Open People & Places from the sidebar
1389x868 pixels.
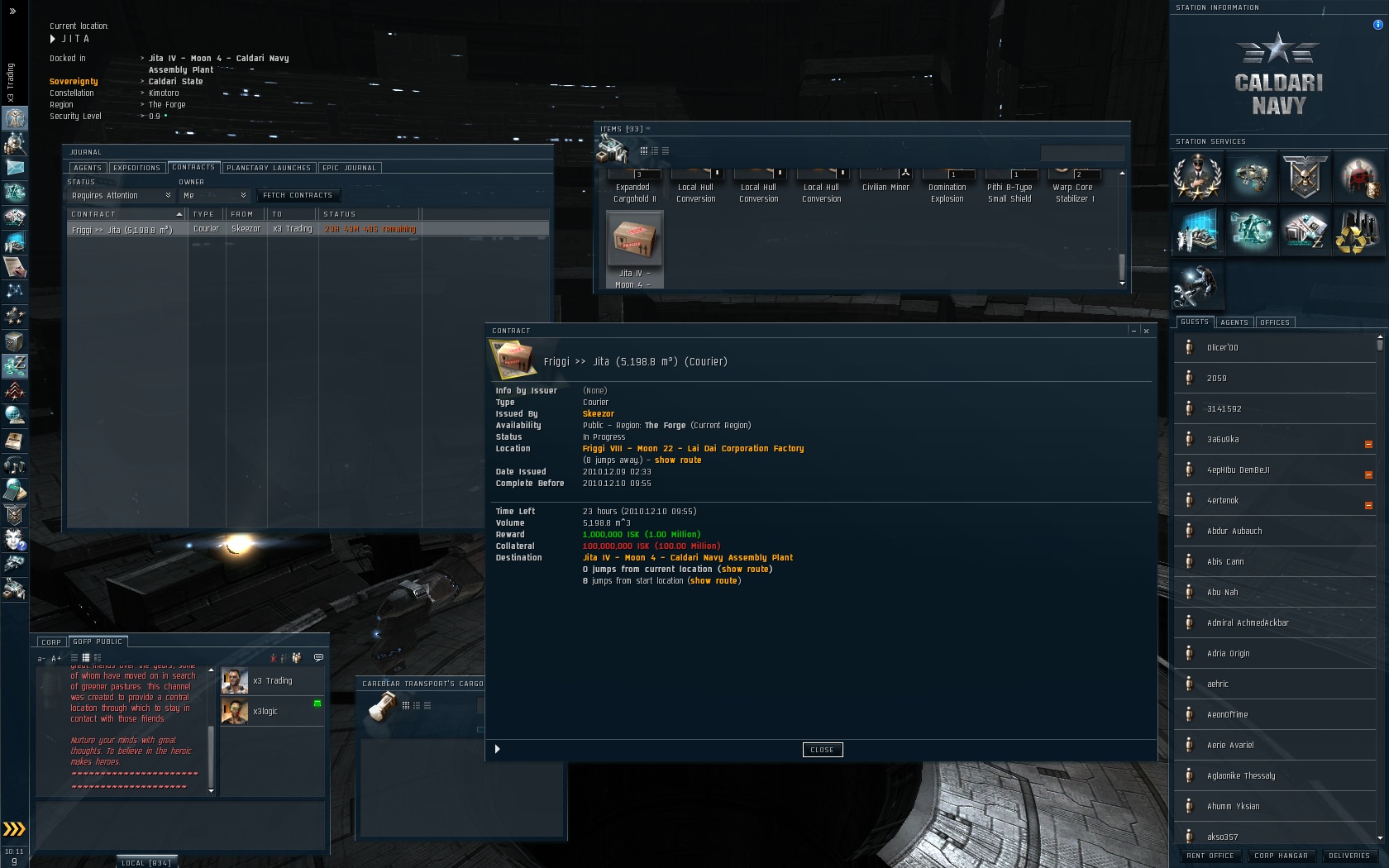(14, 143)
